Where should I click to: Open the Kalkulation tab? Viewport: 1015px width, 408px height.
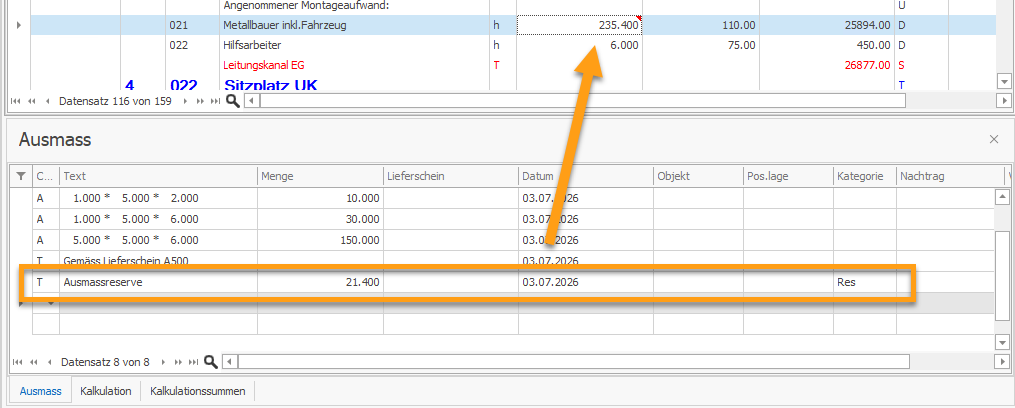106,391
